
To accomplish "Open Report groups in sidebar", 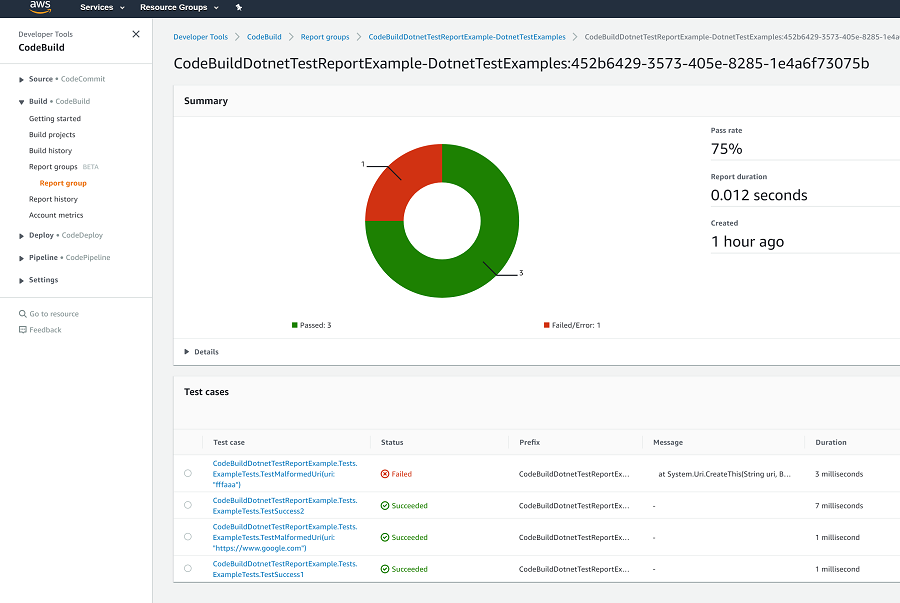I will (x=53, y=167).
